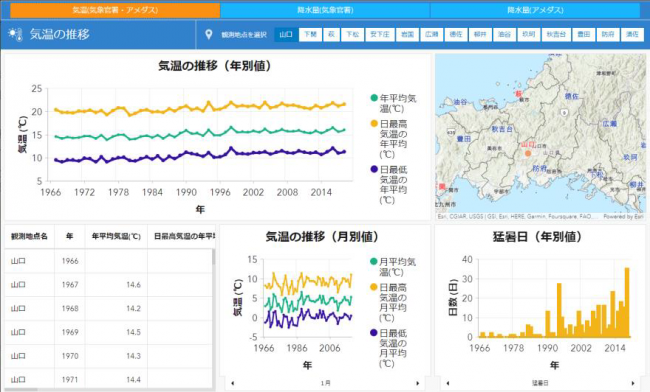Viewport: 650px width, 392px height.
Task: Click the 広瀬 label on the map
Action: point(610,123)
